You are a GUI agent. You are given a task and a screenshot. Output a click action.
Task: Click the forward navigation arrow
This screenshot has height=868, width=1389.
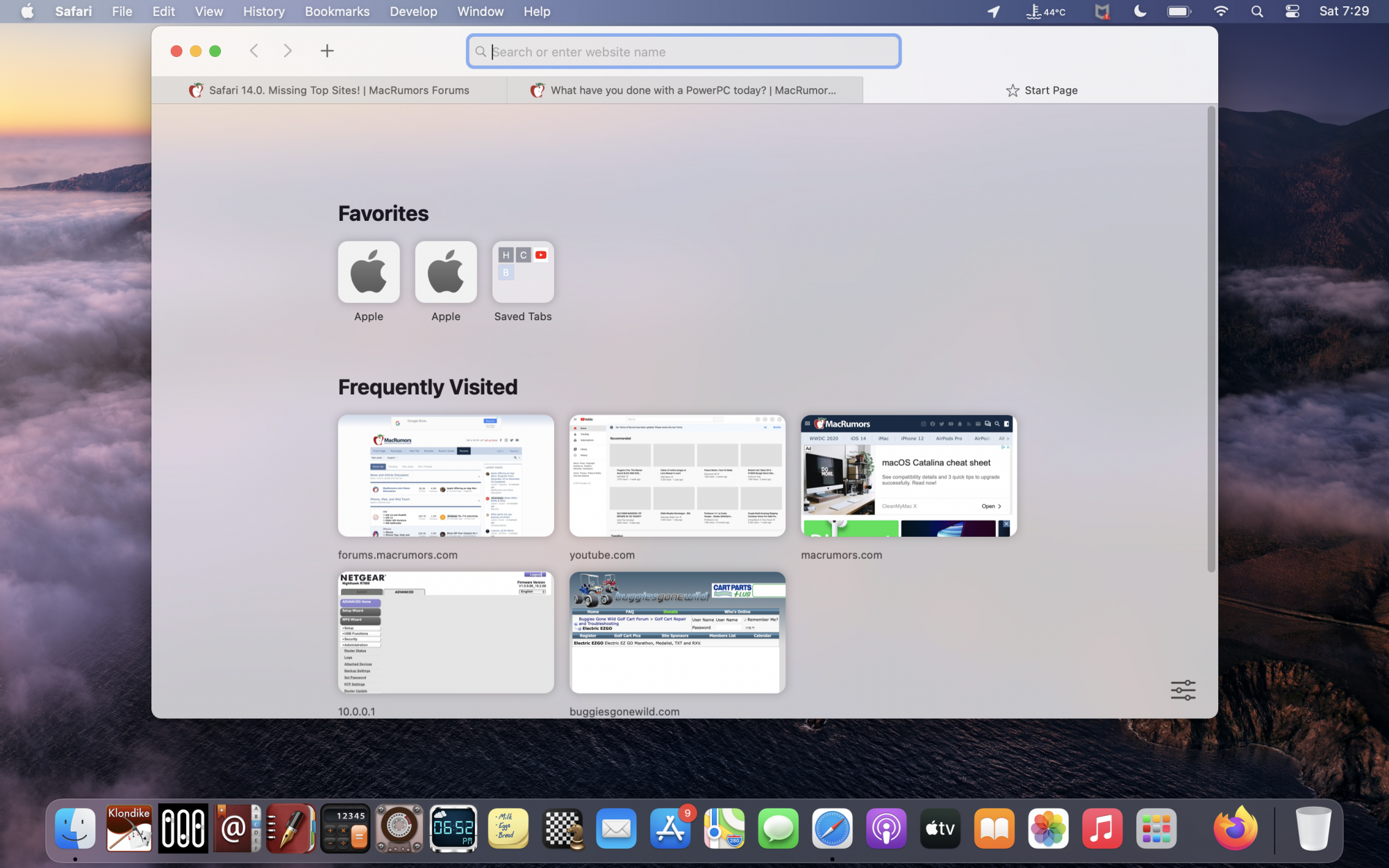pos(288,51)
